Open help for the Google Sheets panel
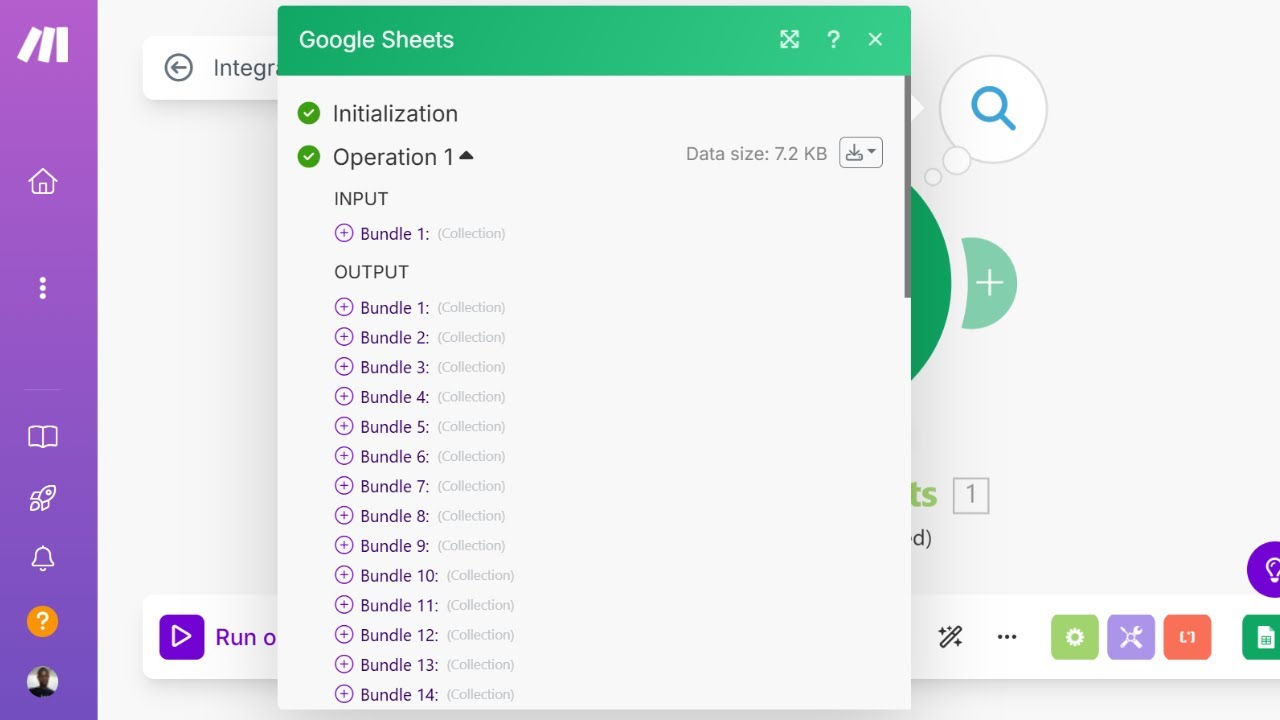This screenshot has width=1280, height=720. pyautogui.click(x=833, y=39)
